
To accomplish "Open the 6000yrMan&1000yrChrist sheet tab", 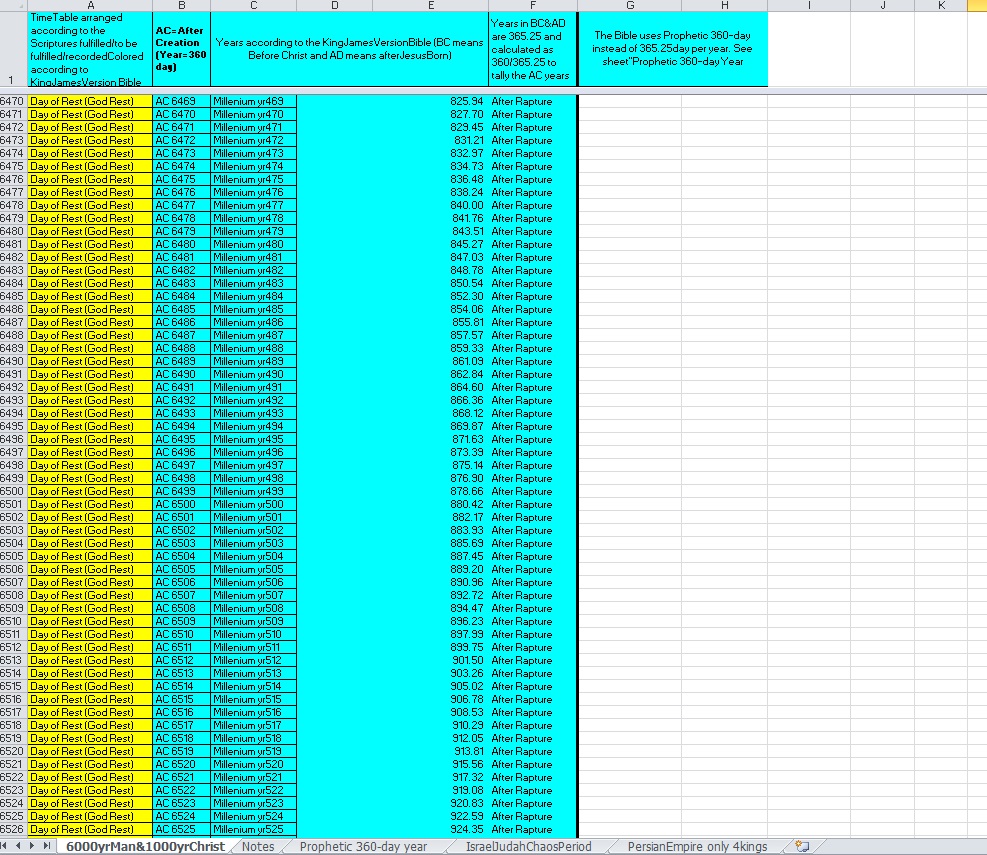I will pos(145,847).
